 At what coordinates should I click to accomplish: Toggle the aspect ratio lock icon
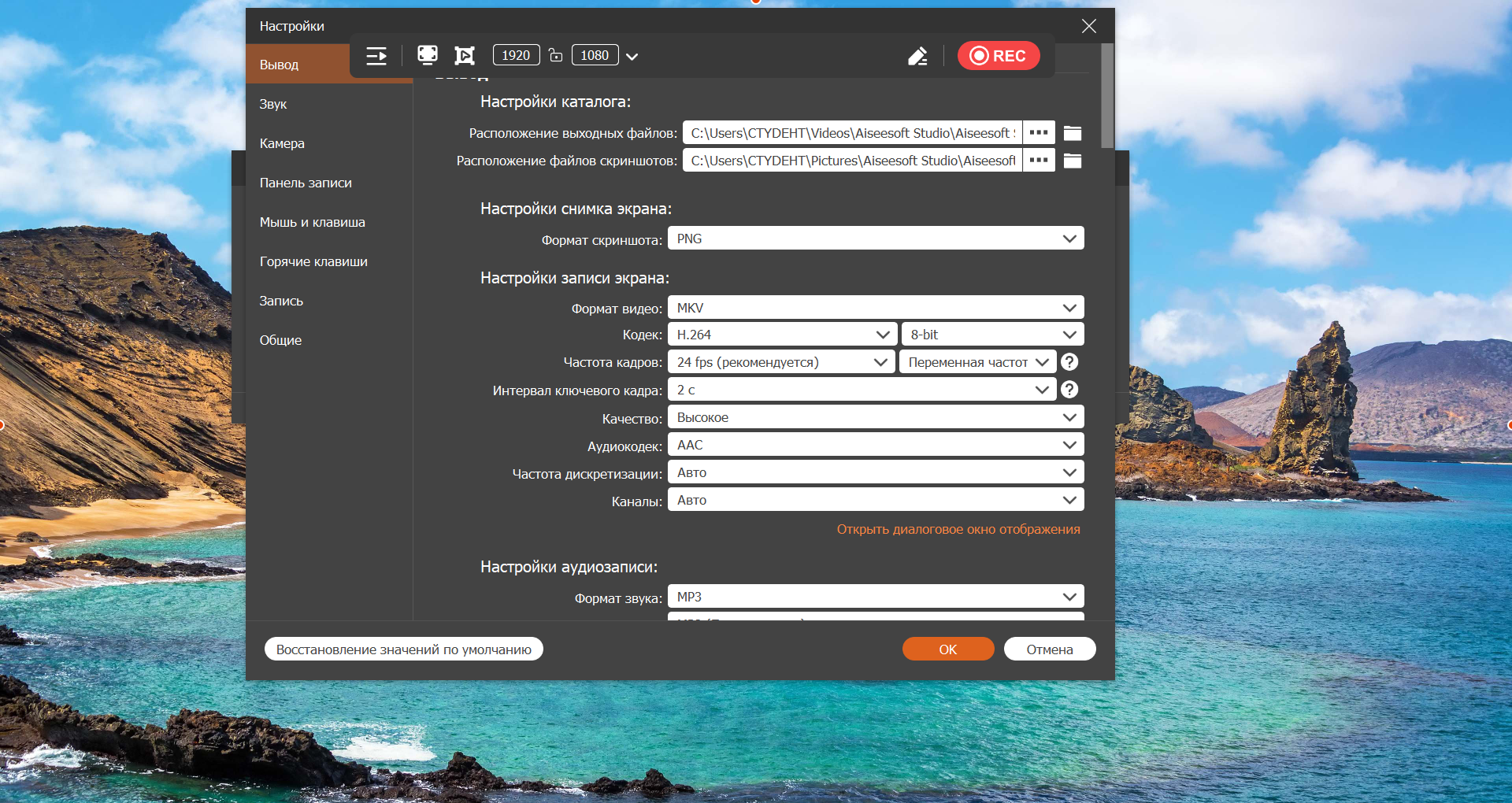pyautogui.click(x=555, y=55)
